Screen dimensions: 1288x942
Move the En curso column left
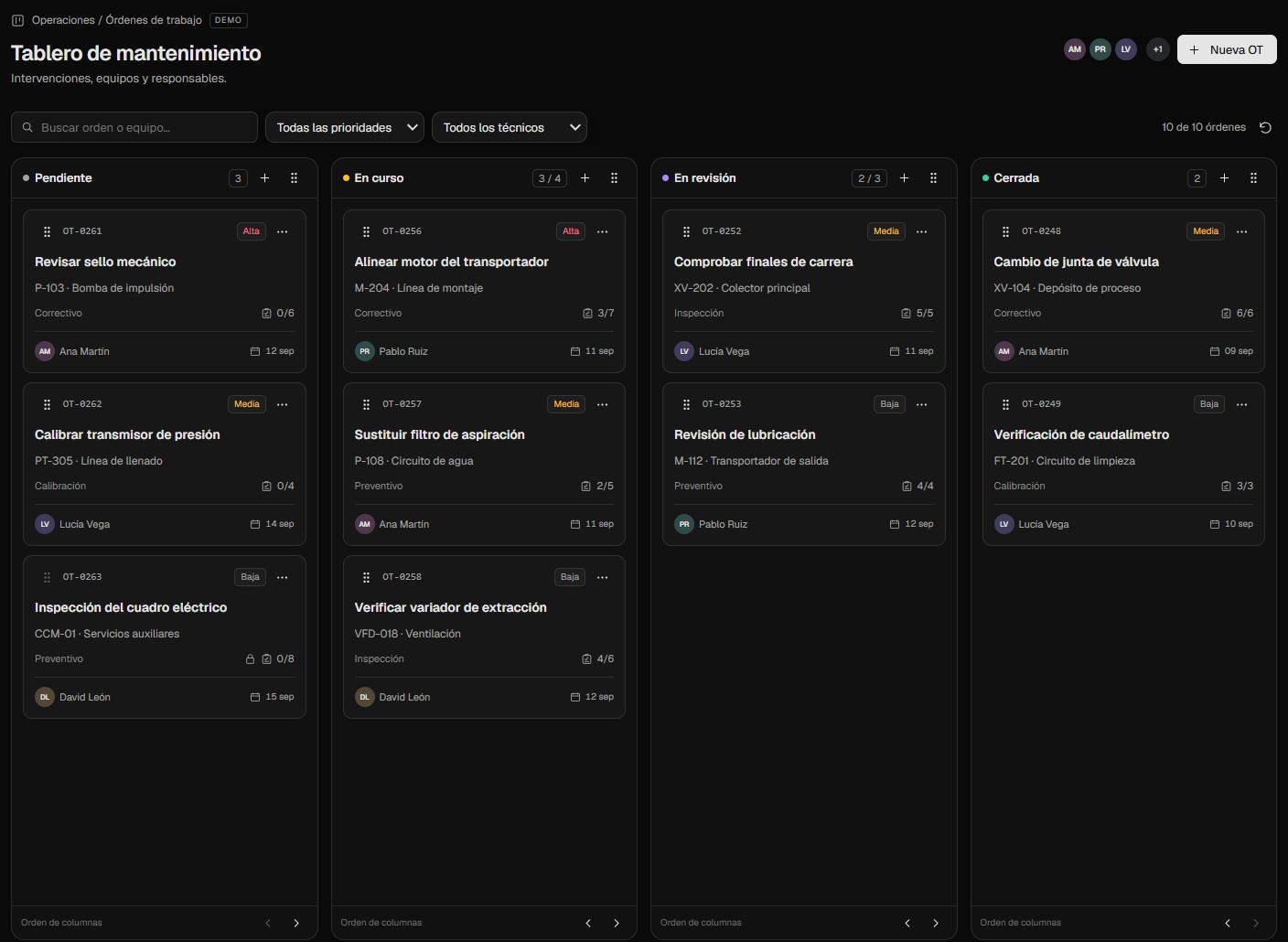(588, 923)
